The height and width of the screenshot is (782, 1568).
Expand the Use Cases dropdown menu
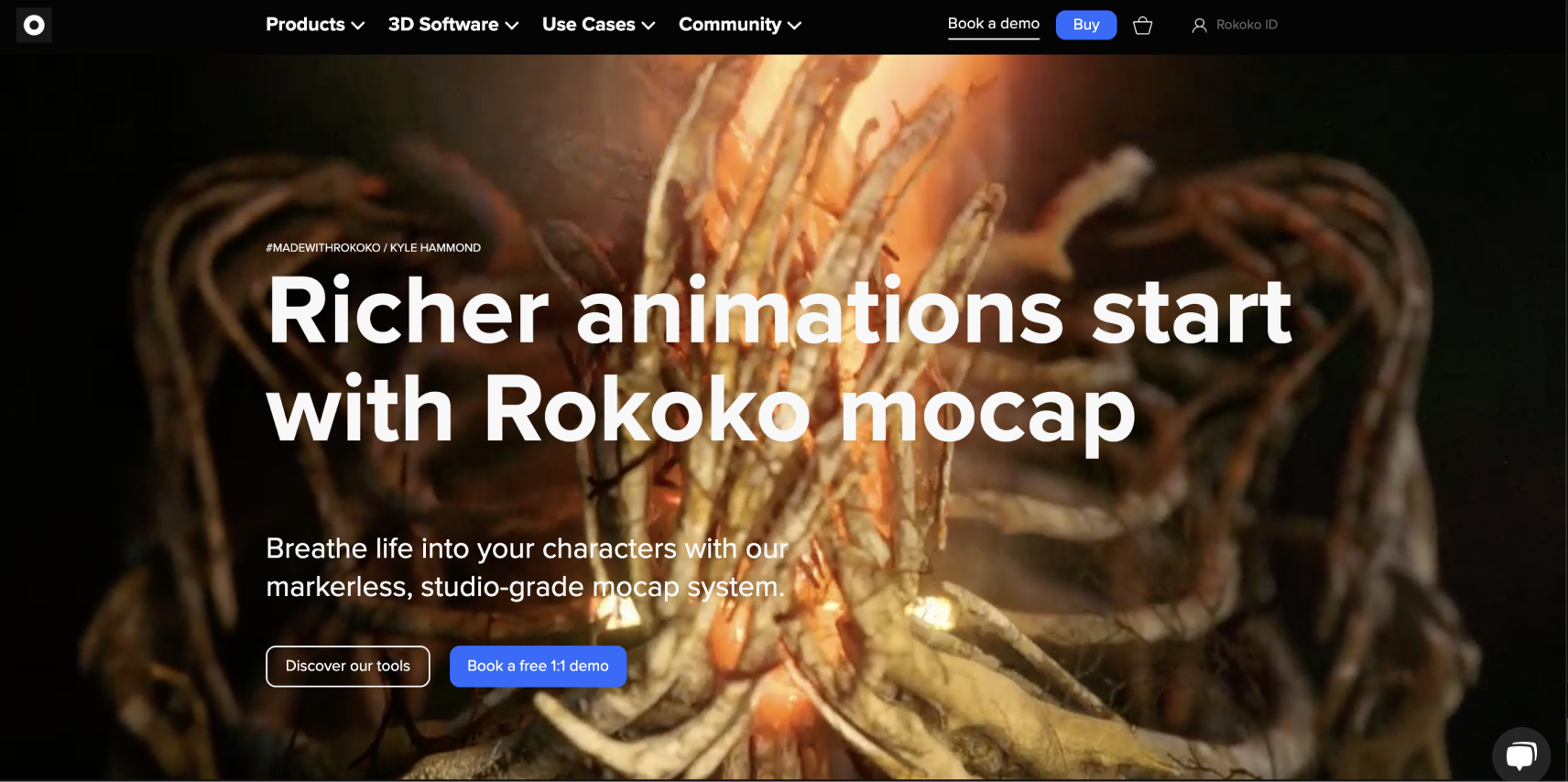599,25
